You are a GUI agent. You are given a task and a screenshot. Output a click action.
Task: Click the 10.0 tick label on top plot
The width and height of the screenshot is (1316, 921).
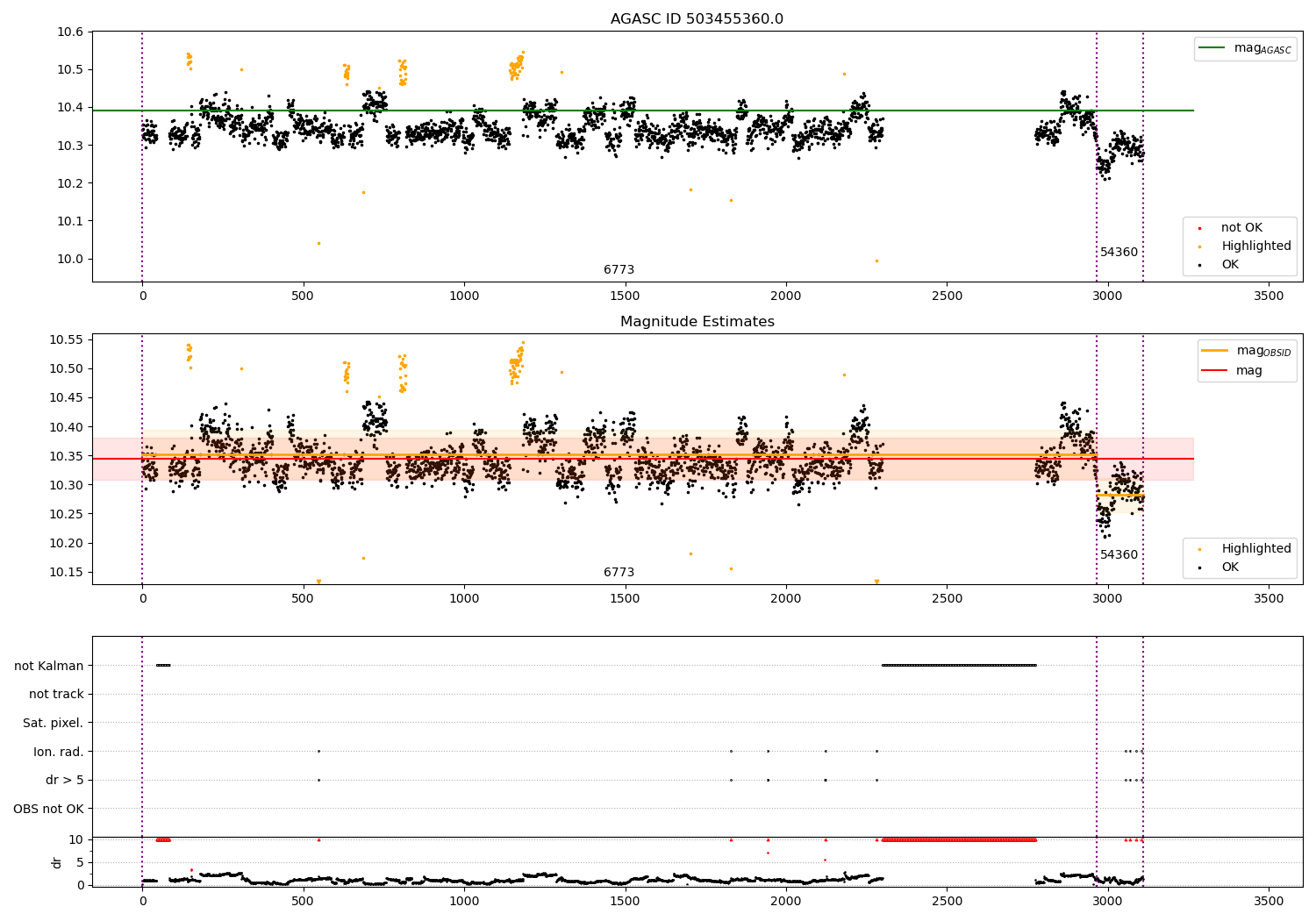click(71, 259)
